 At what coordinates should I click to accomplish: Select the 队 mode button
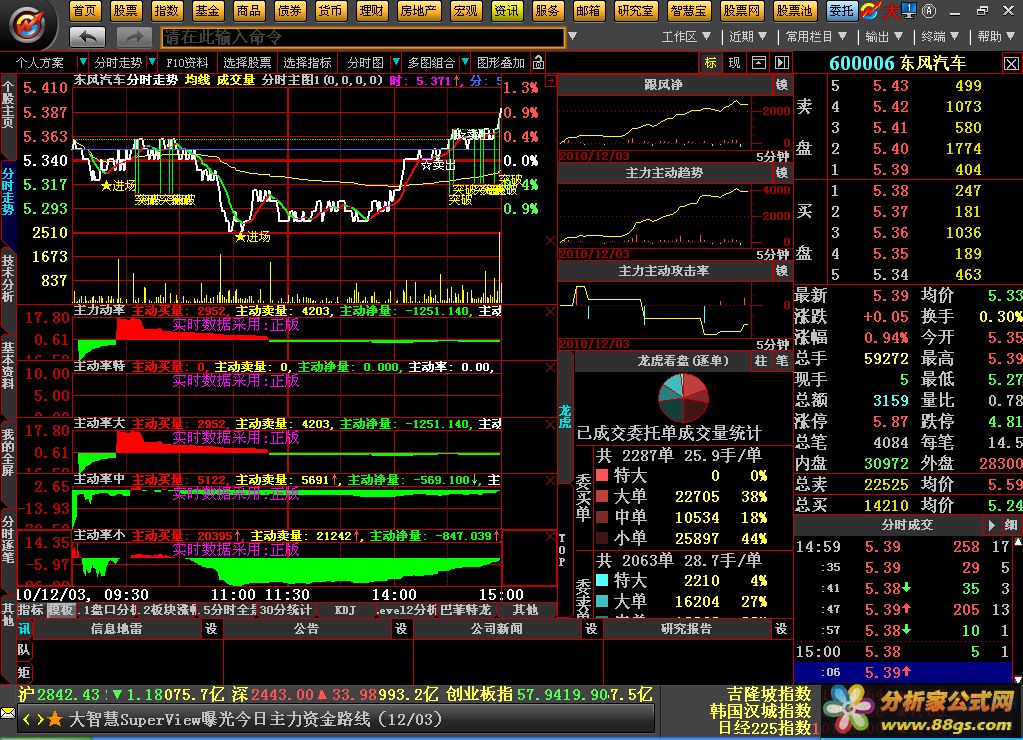point(24,650)
